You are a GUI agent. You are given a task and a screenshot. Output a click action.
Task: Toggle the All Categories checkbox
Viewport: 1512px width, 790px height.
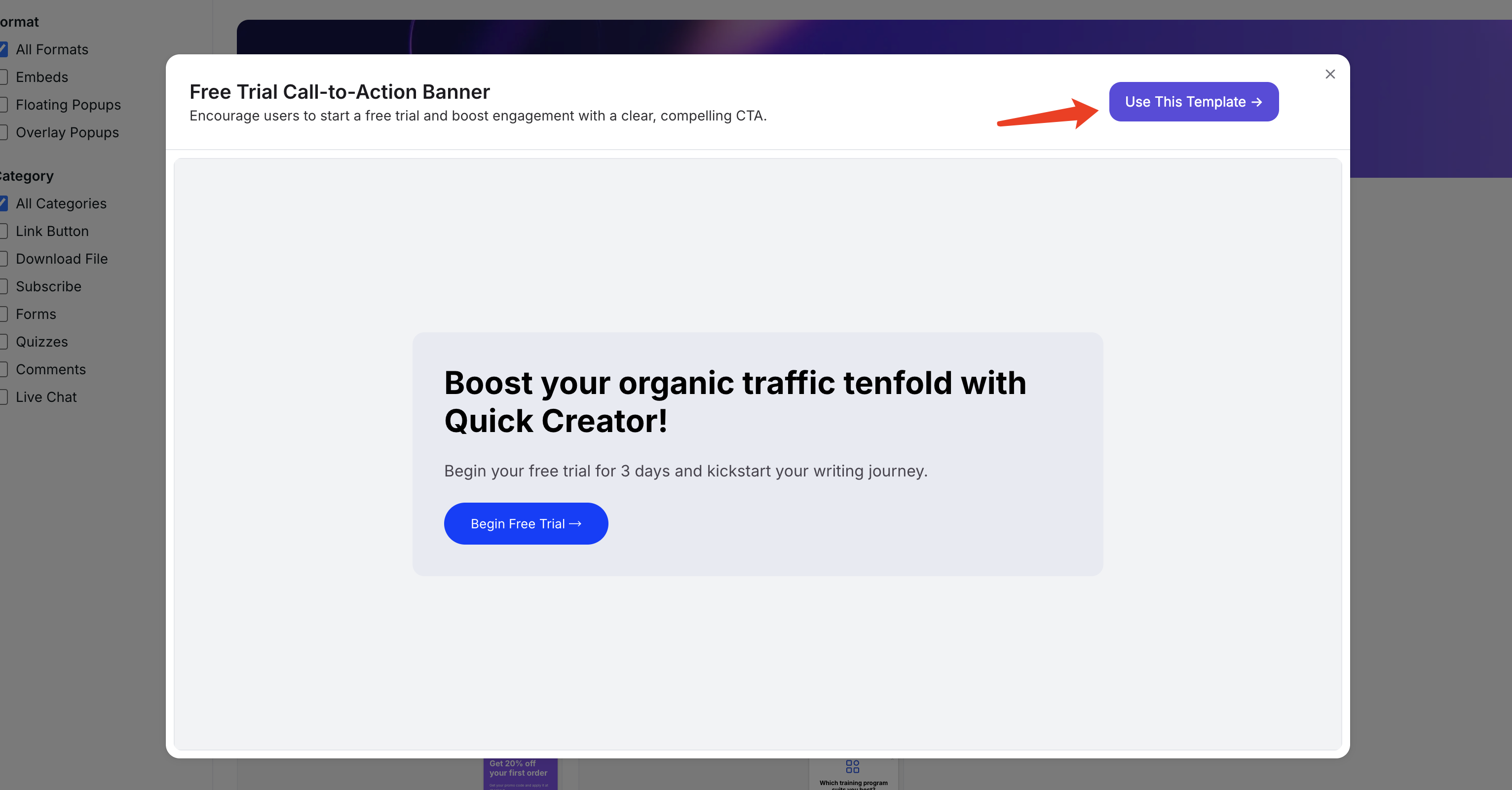(x=3, y=203)
